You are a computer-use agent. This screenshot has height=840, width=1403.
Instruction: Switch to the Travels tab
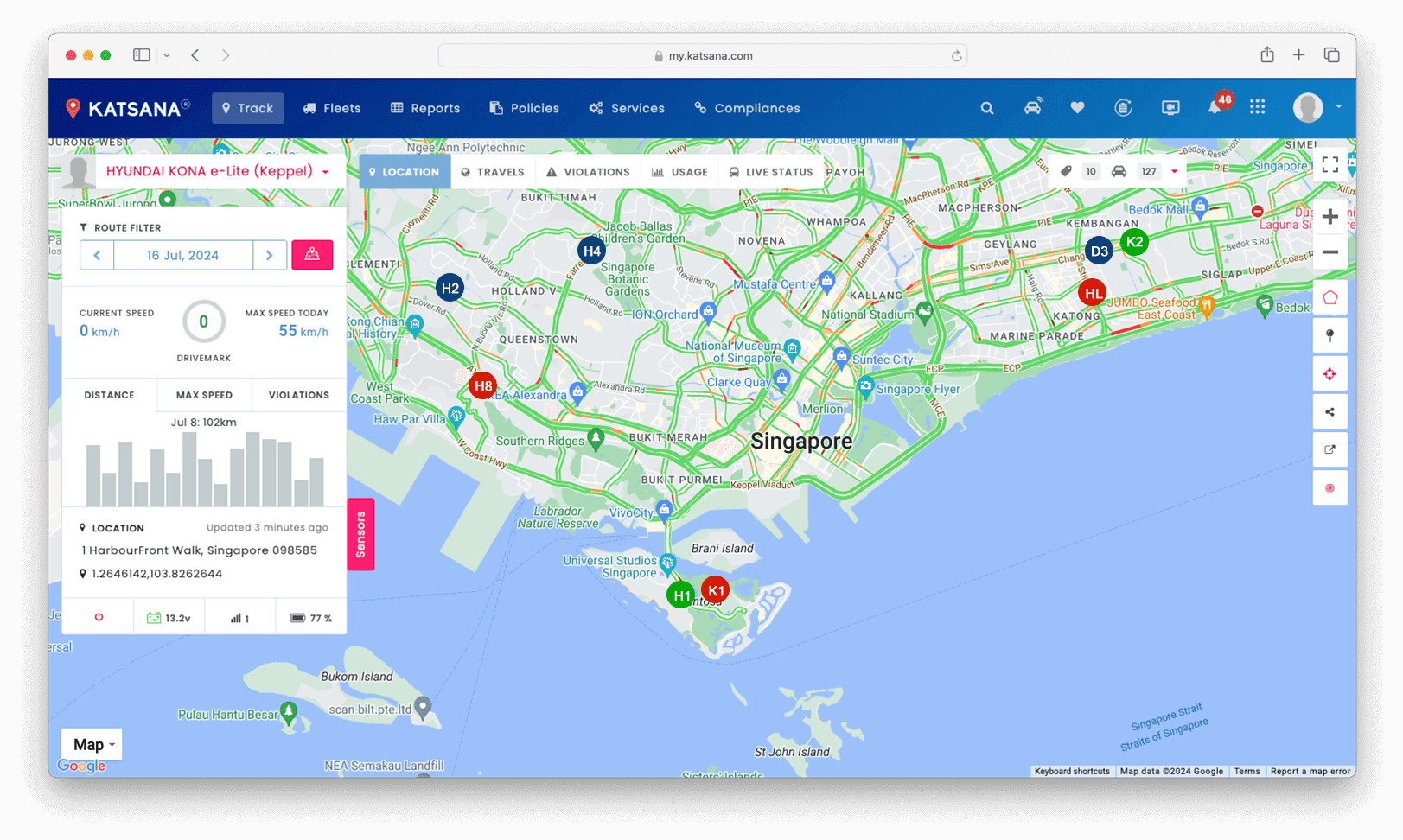(x=493, y=172)
